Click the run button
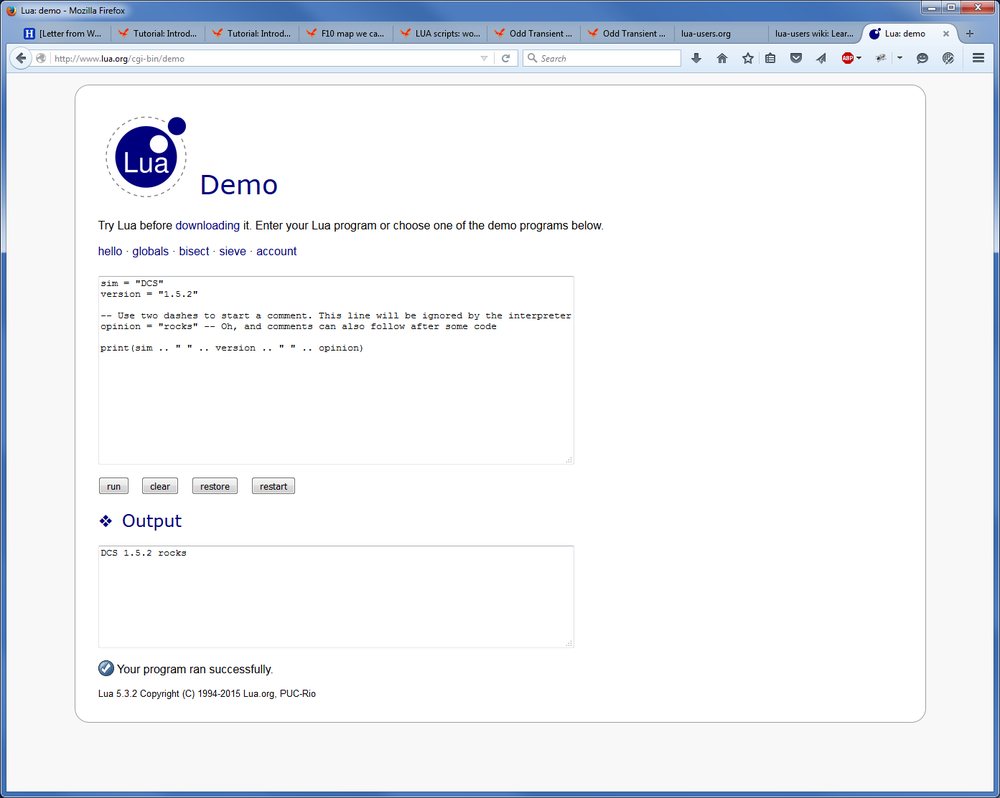Screen dimensions: 1000x798 [x=114, y=486]
